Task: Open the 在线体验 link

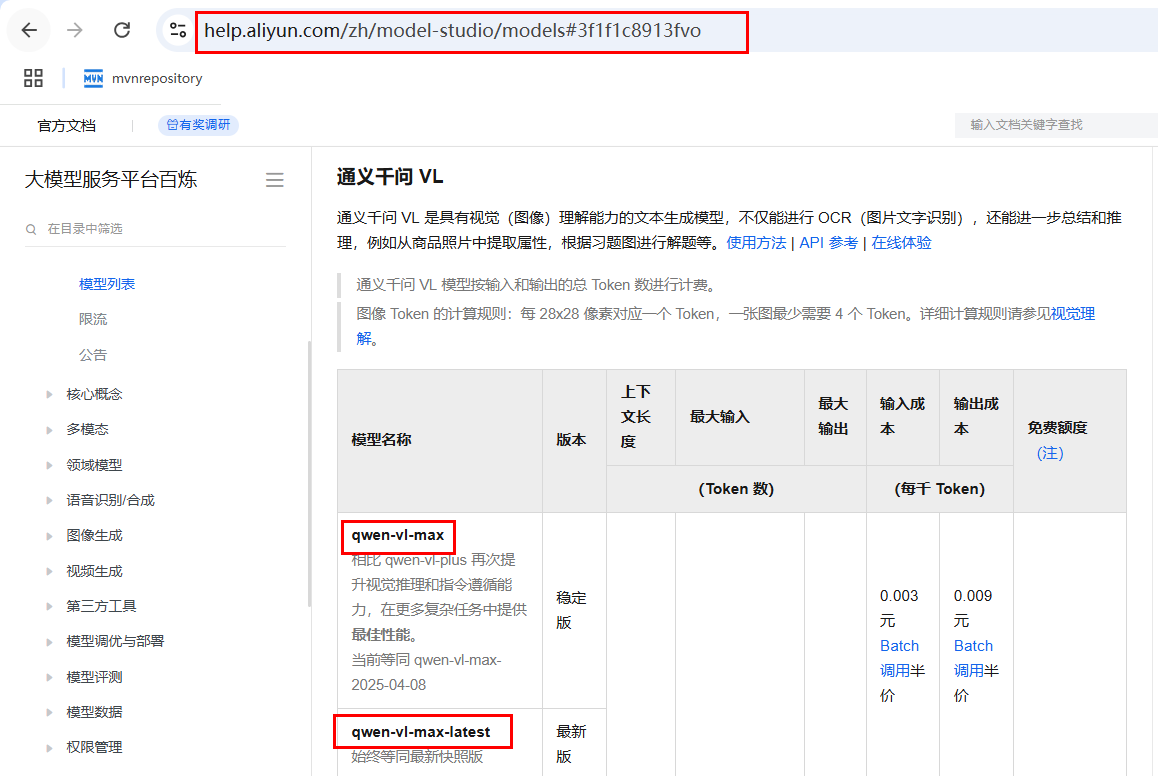Action: [x=901, y=243]
